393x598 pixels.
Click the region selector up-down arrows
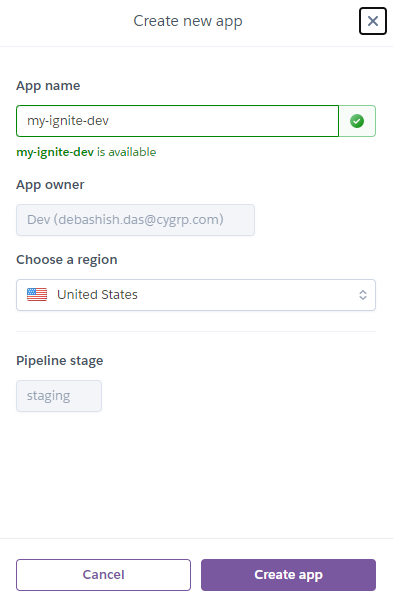[363, 295]
